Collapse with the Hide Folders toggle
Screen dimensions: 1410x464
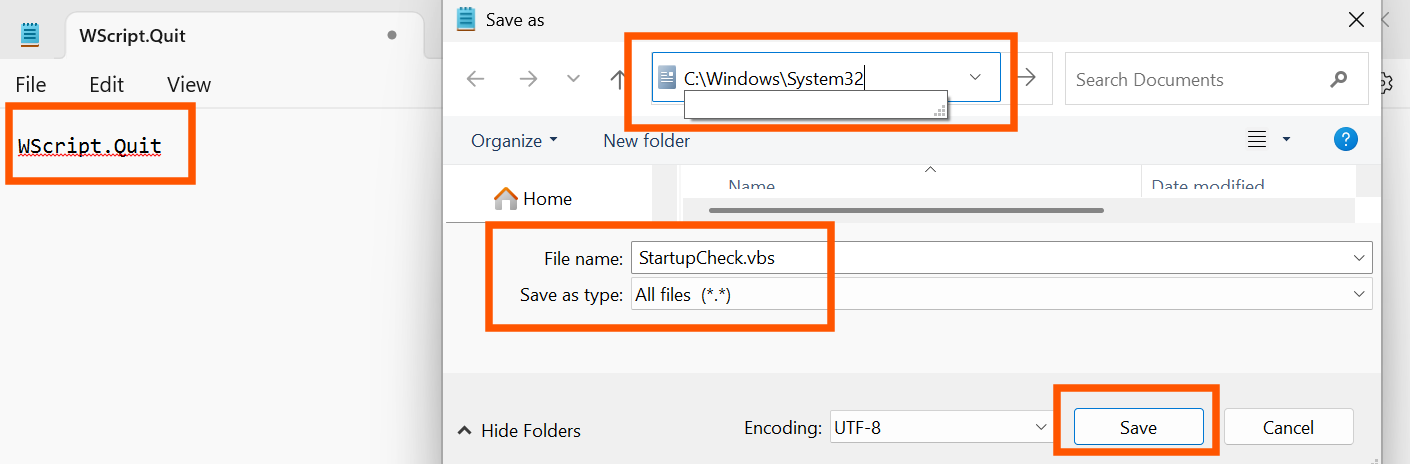pos(519,431)
